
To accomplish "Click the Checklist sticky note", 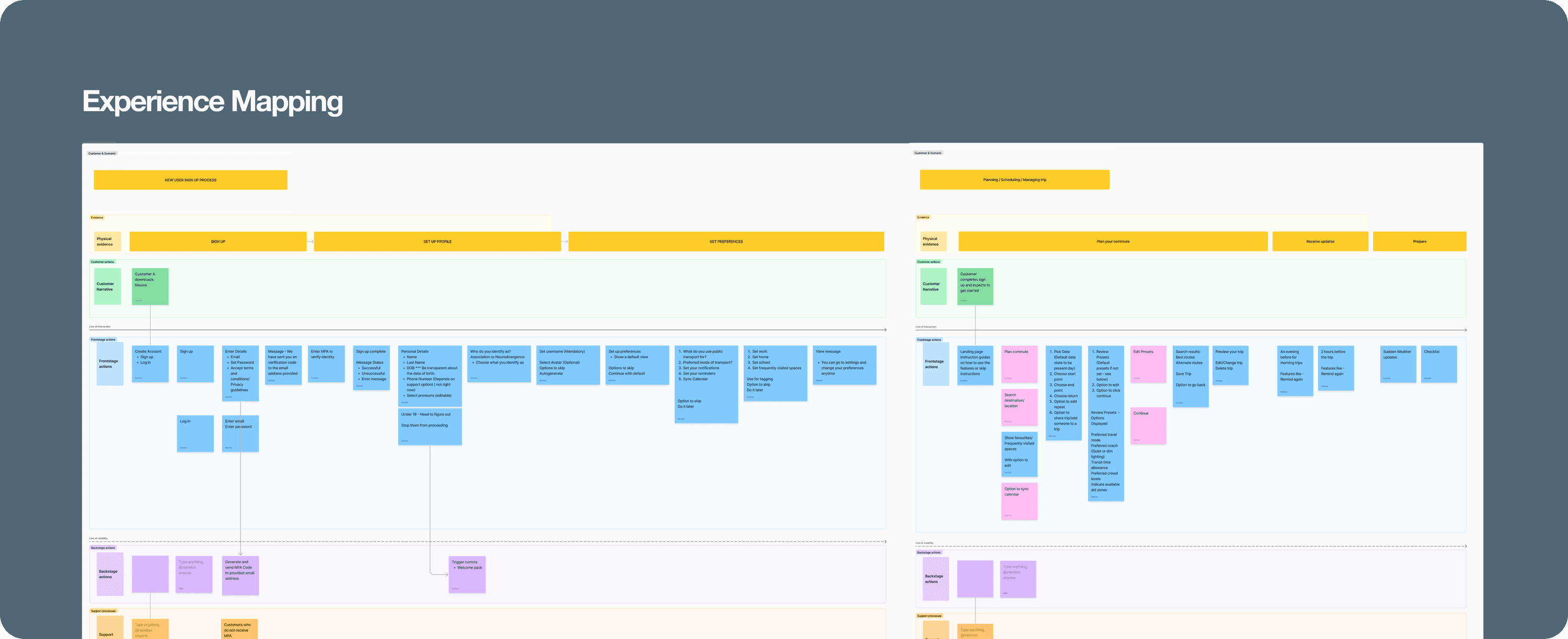I will 1439,363.
